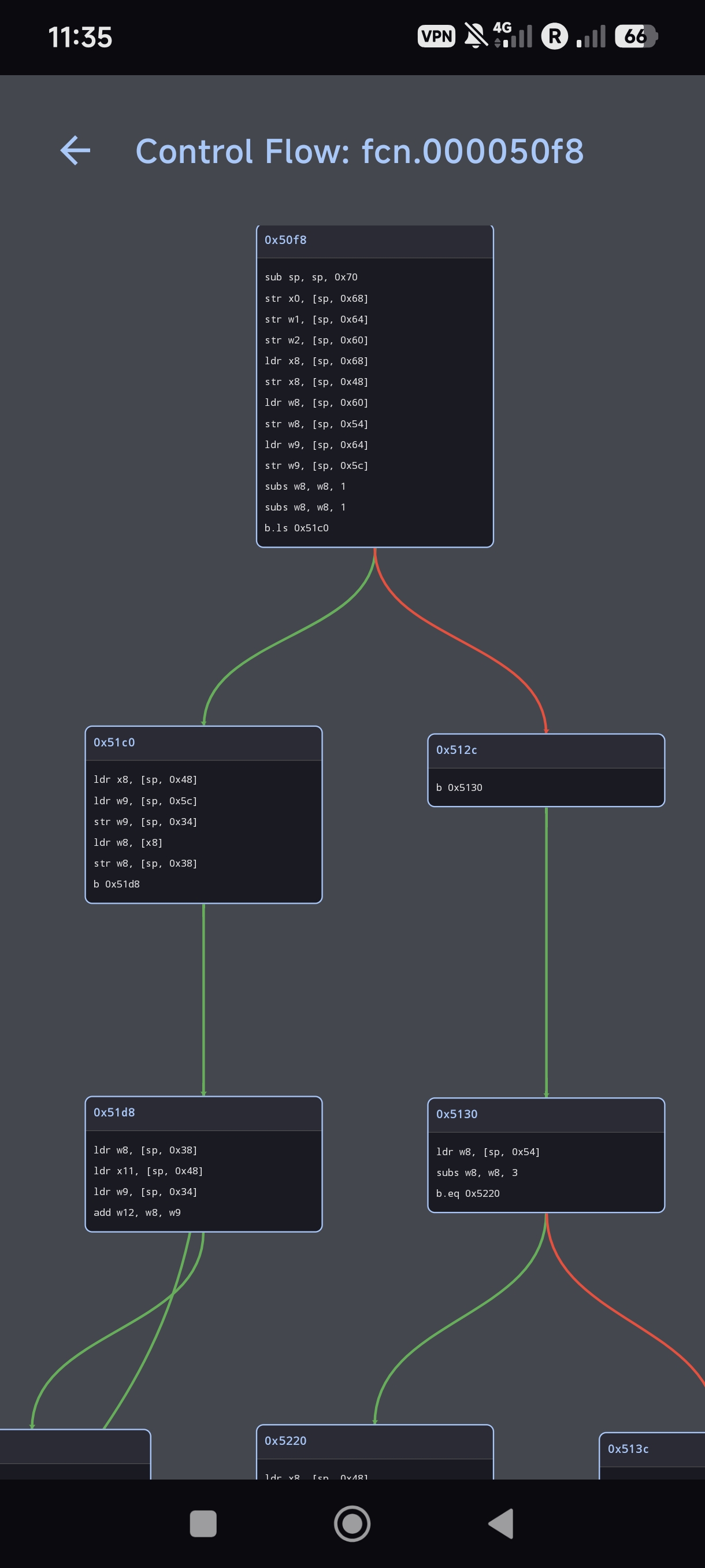Select node header 0x50f8

click(x=374, y=241)
